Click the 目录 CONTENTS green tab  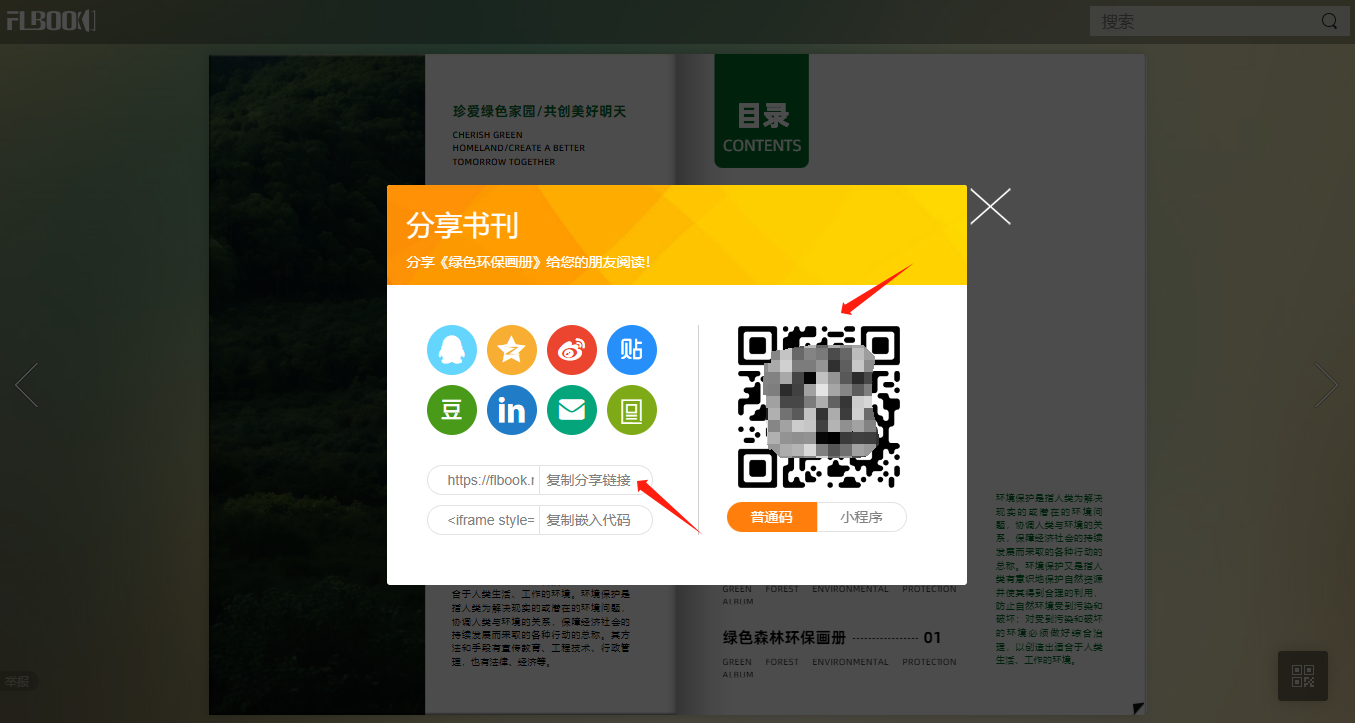click(x=762, y=111)
